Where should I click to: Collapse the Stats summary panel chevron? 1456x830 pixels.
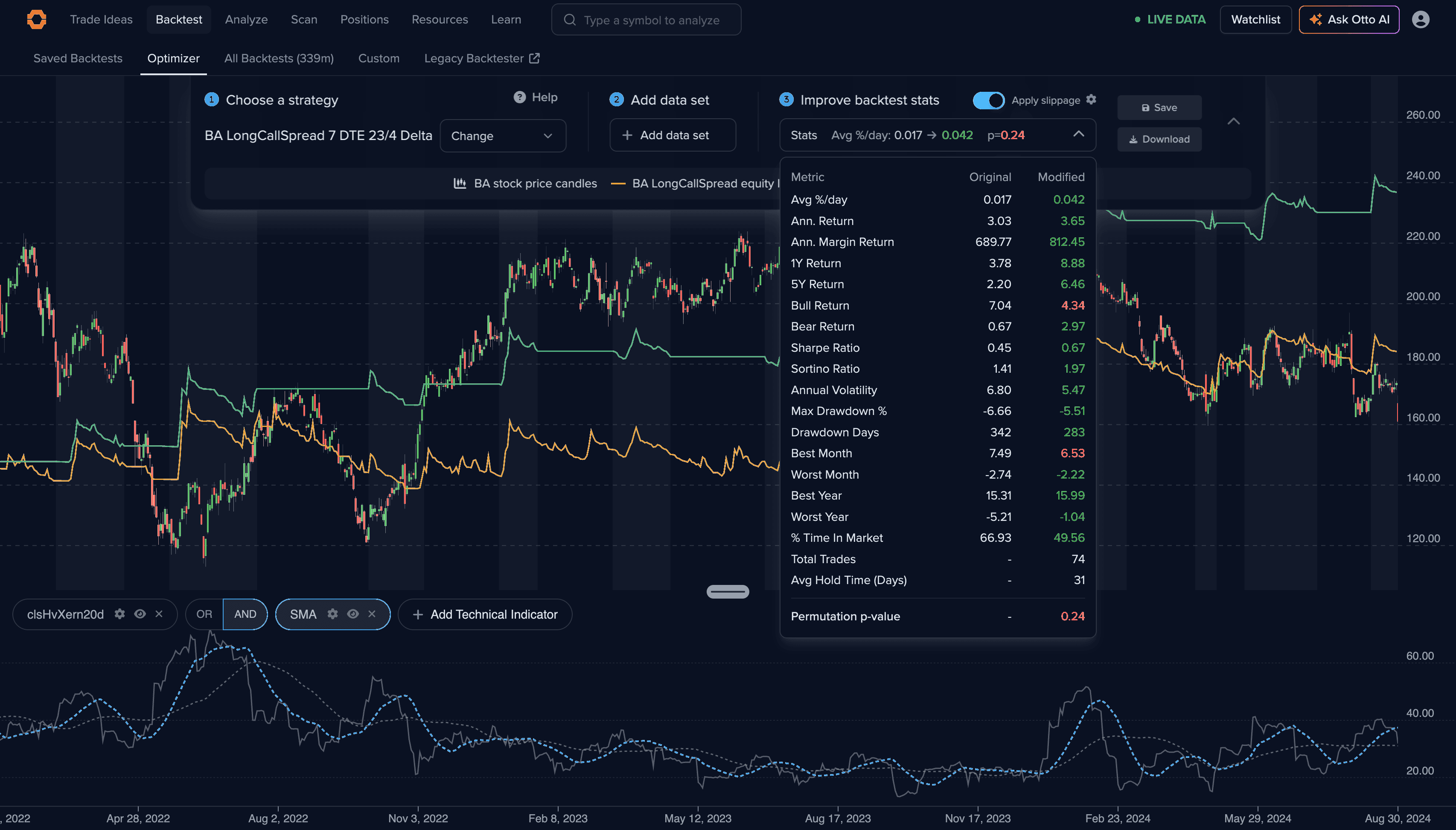pos(1078,134)
